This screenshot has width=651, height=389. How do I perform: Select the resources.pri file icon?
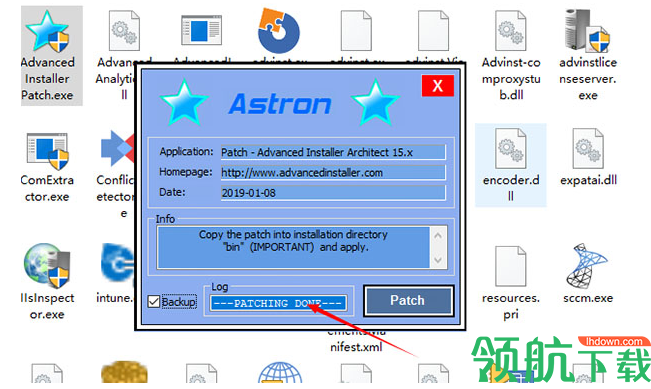(x=511, y=267)
